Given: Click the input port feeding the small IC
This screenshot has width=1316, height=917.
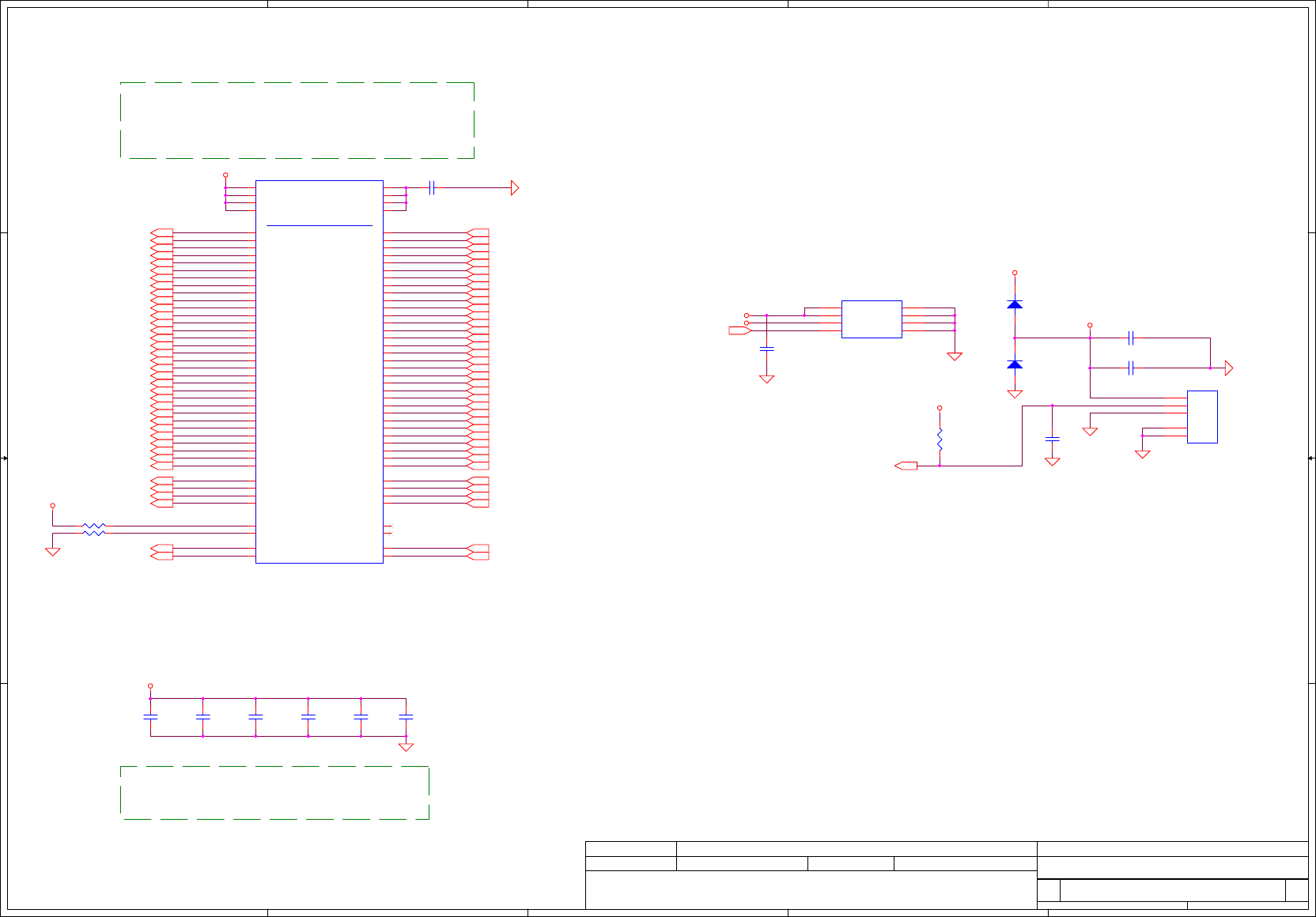Looking at the screenshot, I should [x=740, y=330].
